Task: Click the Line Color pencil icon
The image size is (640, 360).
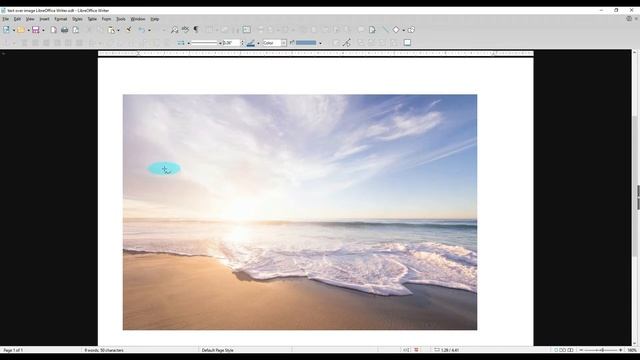Action: (x=251, y=42)
